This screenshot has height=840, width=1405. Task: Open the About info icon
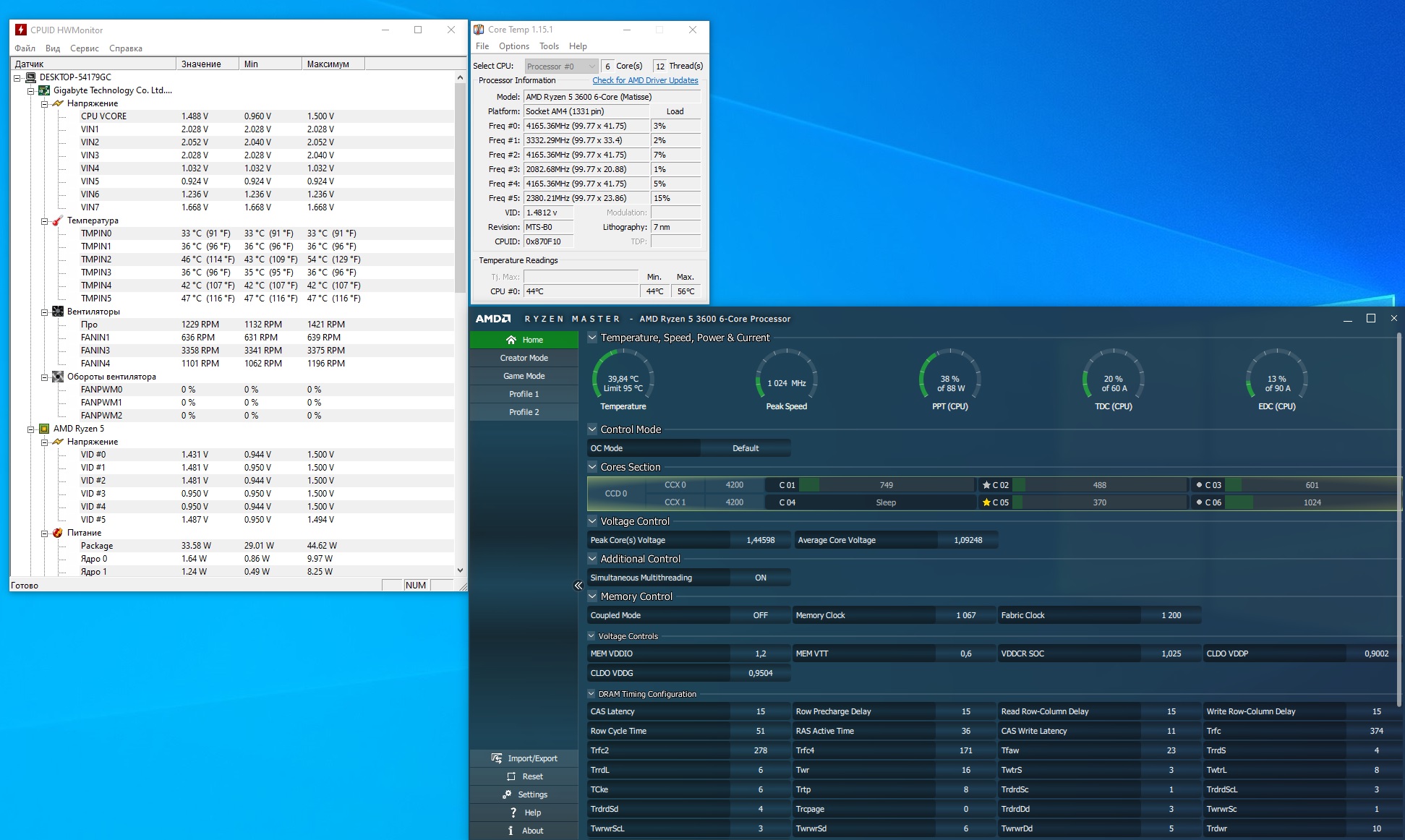point(511,831)
